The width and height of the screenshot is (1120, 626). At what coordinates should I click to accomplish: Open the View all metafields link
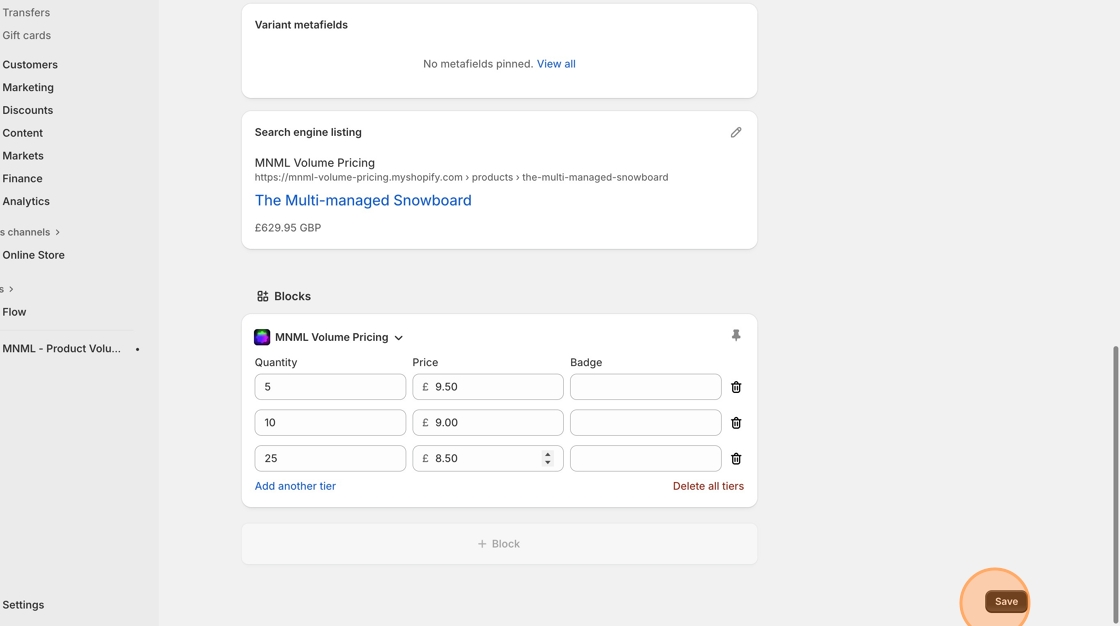tap(556, 64)
